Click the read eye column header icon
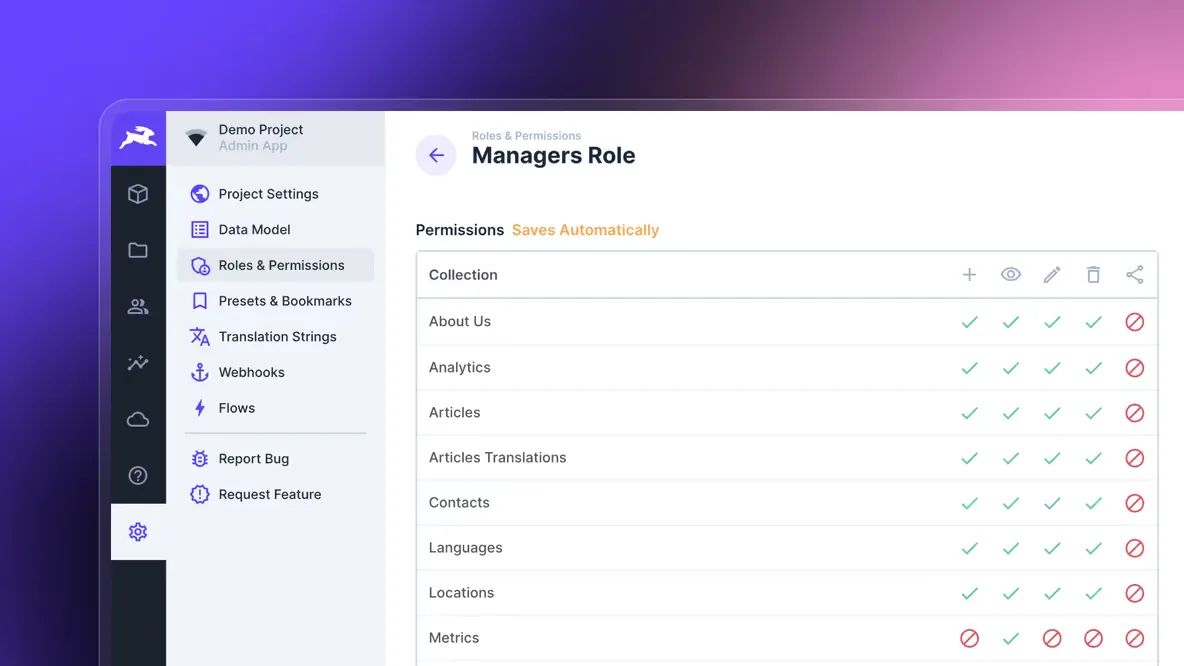This screenshot has height=666, width=1184. 1011,275
